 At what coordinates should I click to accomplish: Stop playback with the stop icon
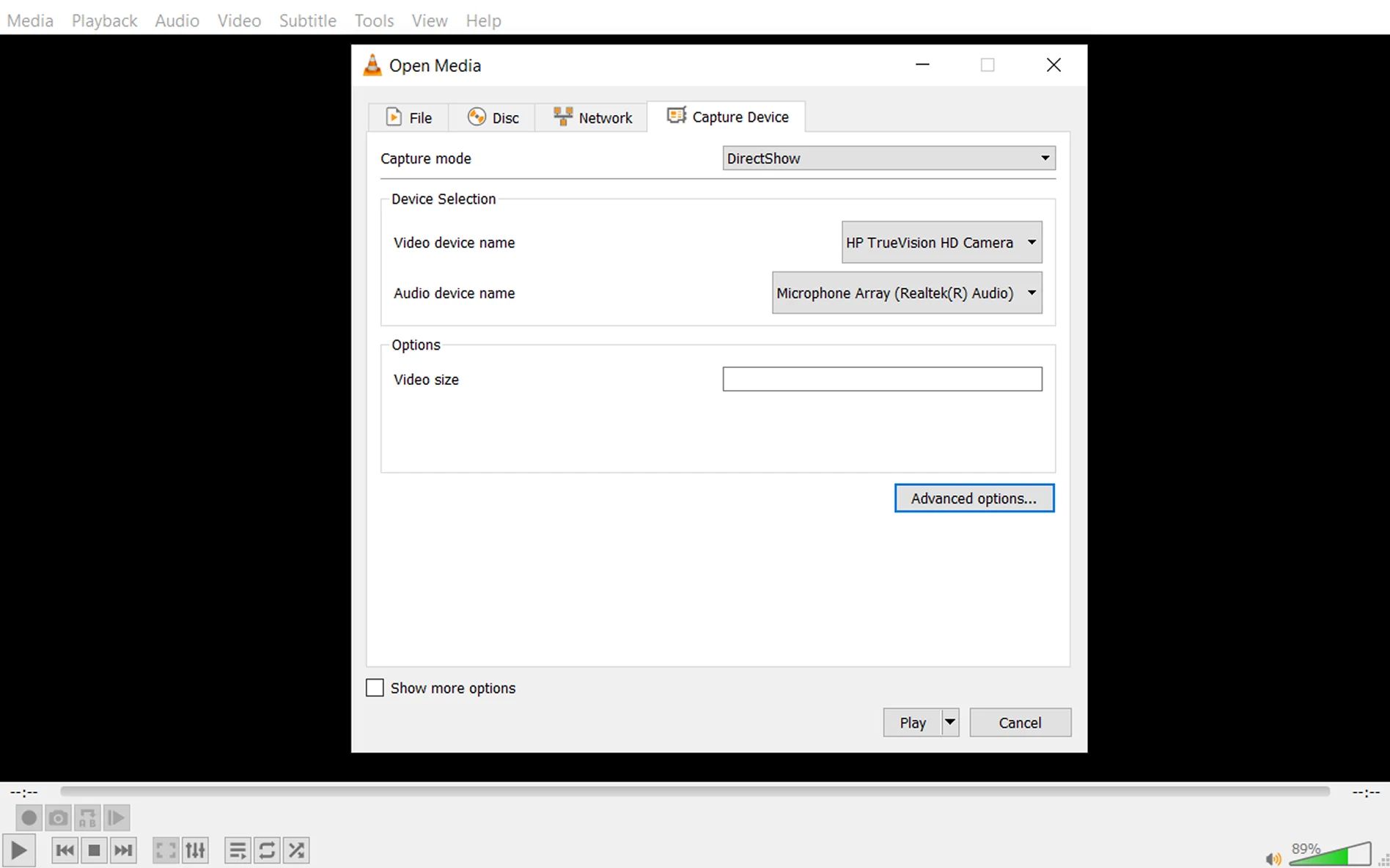click(x=94, y=850)
